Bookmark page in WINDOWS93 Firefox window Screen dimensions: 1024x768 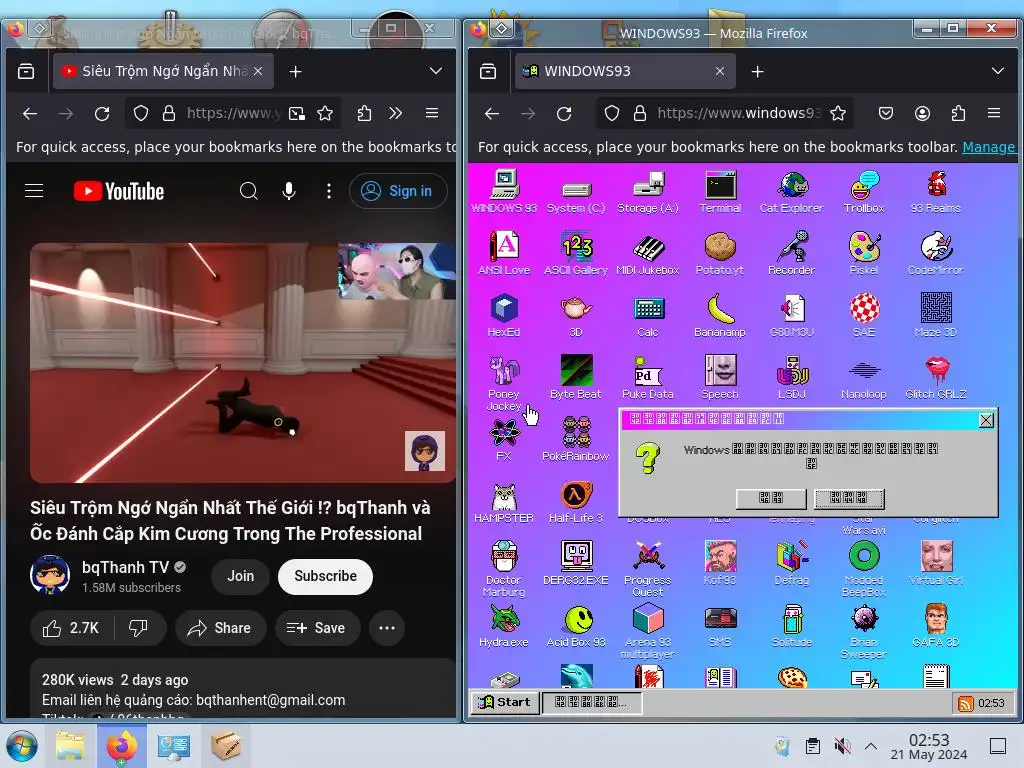tap(838, 113)
